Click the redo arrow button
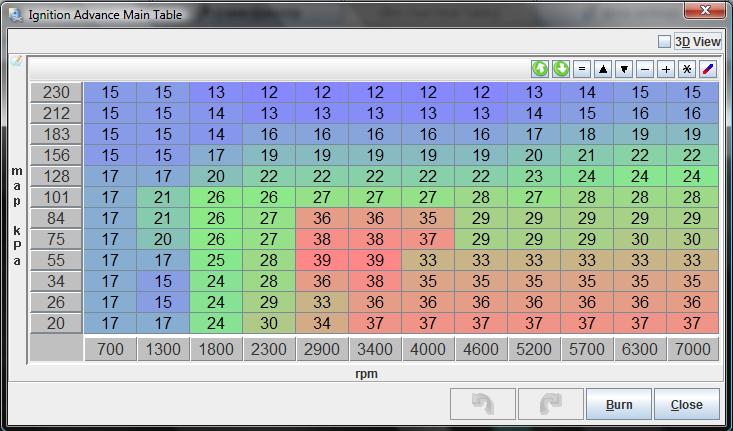The width and height of the screenshot is (733, 431). click(551, 404)
